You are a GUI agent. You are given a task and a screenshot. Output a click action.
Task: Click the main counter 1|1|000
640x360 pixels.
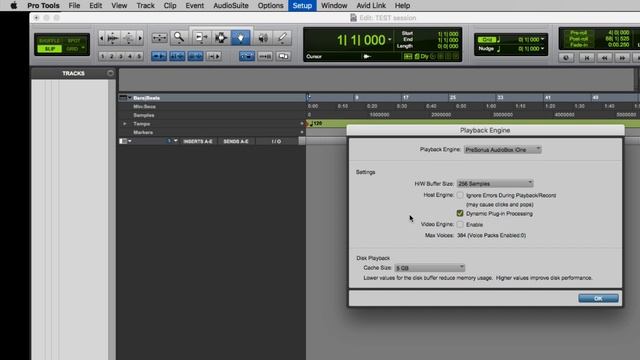tap(361, 40)
